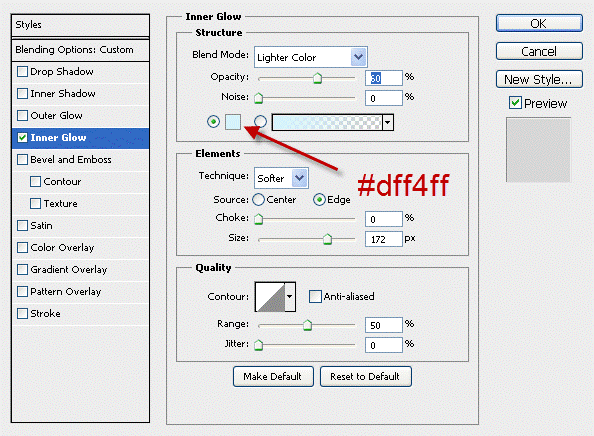Enable the Drop Shadow effect checkbox
The image size is (594, 436).
tap(22, 72)
